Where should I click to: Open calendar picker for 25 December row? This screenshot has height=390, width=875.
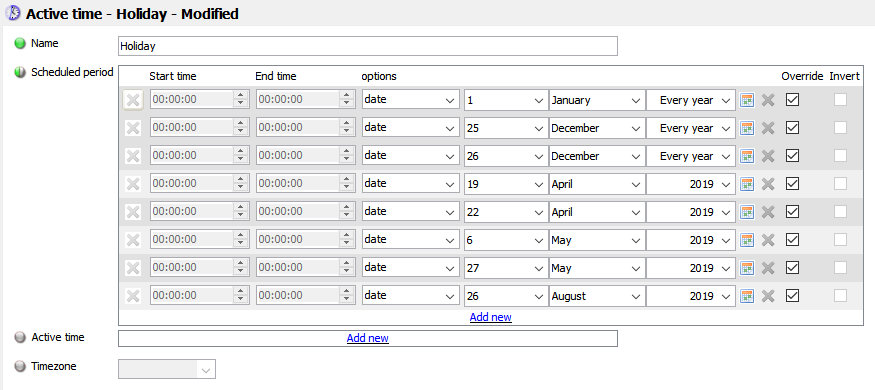point(747,128)
